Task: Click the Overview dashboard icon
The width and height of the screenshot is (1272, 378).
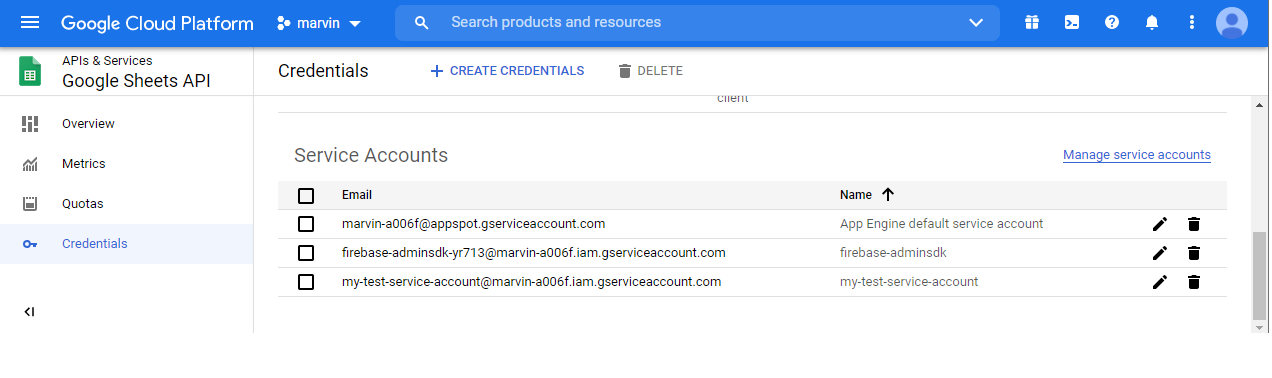Action: (x=30, y=124)
